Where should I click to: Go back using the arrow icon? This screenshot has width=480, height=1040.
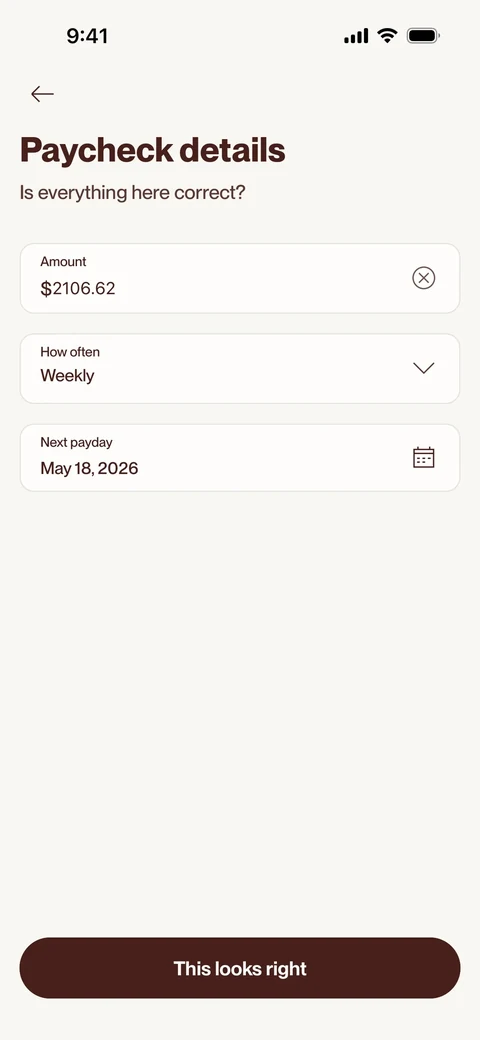(42, 94)
